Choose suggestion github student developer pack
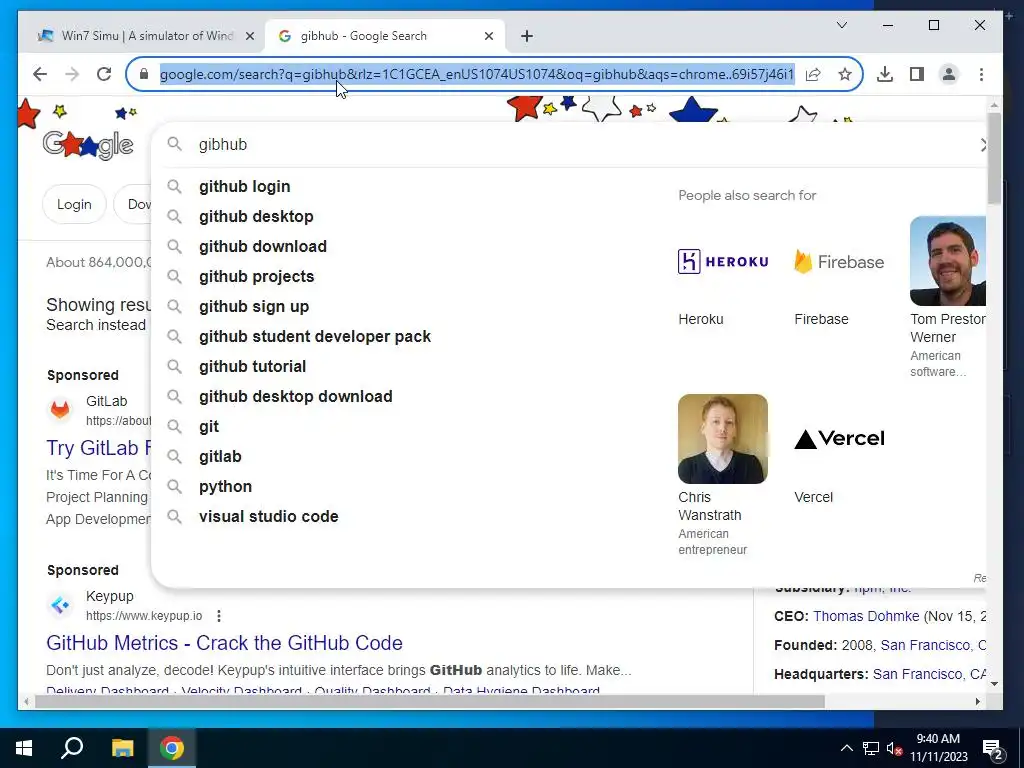 coord(315,336)
